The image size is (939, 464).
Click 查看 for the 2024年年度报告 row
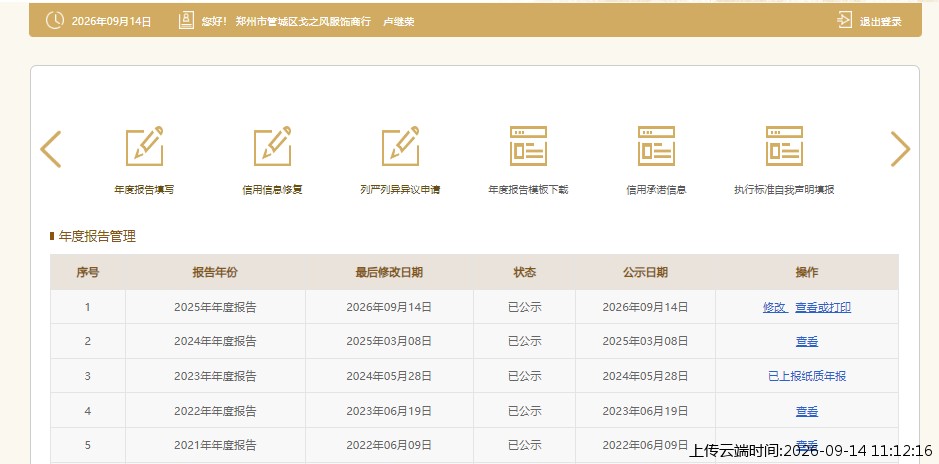tap(807, 341)
